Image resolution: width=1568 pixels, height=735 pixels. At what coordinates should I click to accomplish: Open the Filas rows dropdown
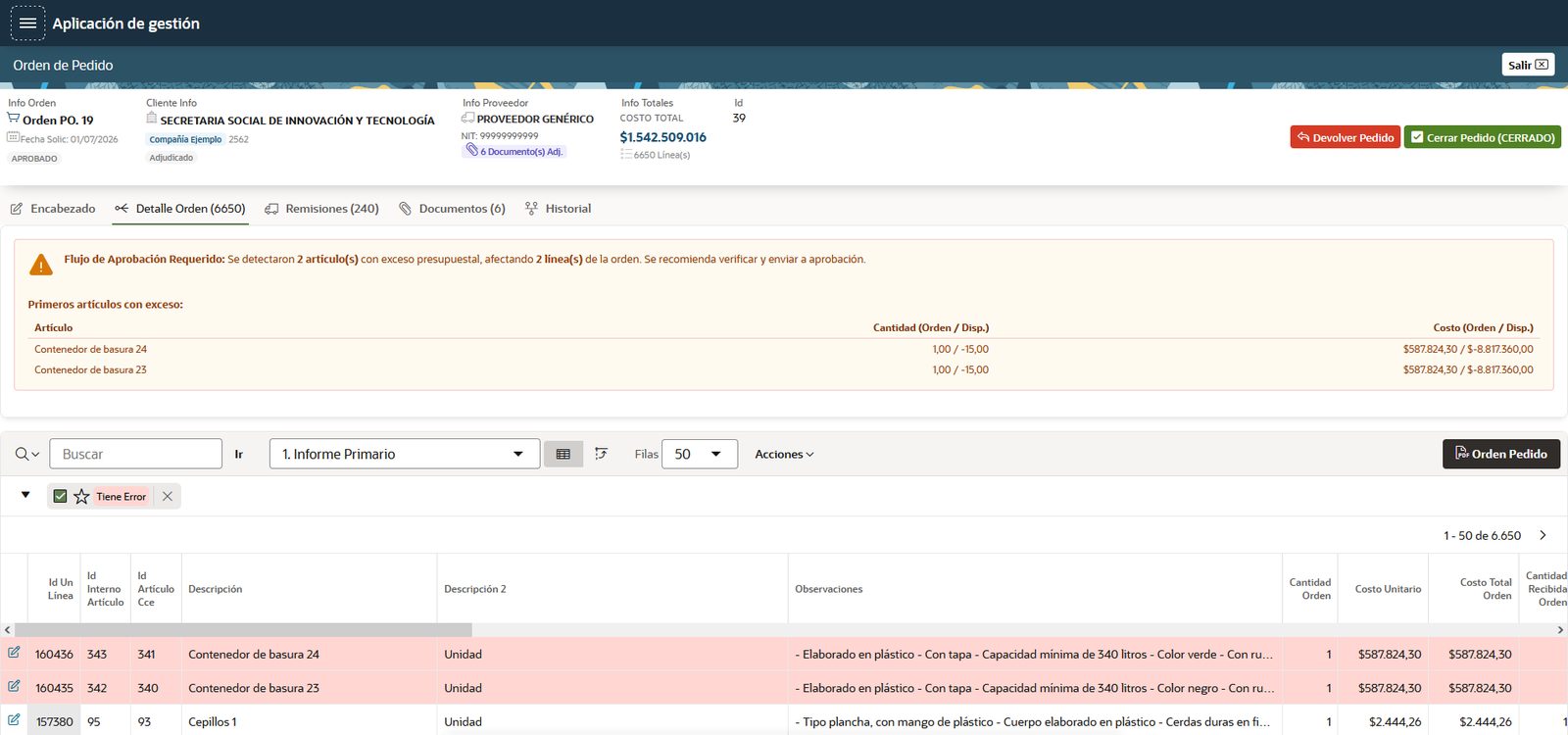pyautogui.click(x=700, y=454)
